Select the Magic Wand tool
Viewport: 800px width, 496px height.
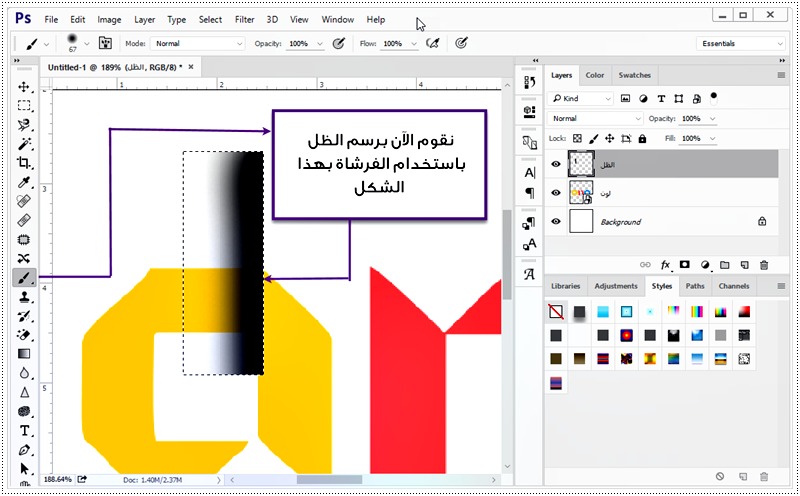pos(24,144)
